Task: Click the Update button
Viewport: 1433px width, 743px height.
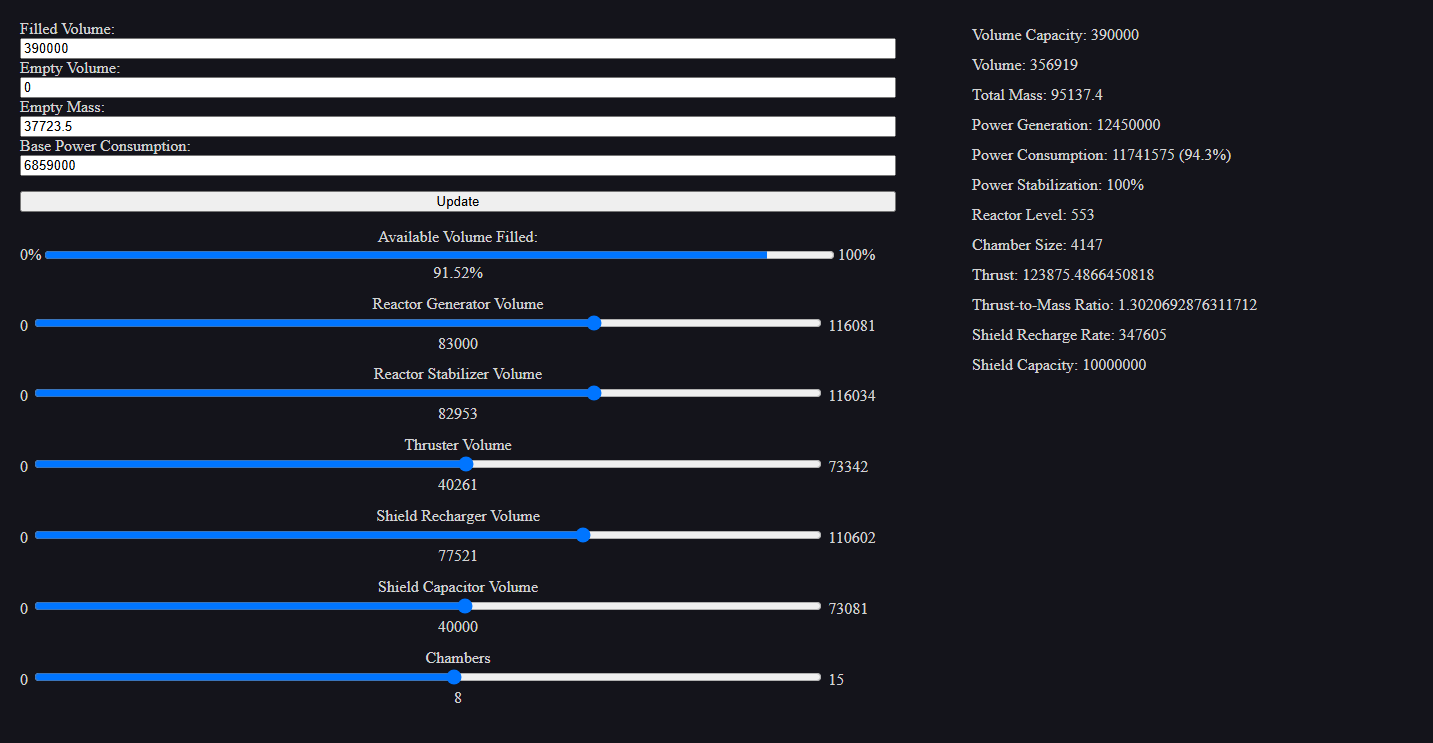Action: point(457,201)
